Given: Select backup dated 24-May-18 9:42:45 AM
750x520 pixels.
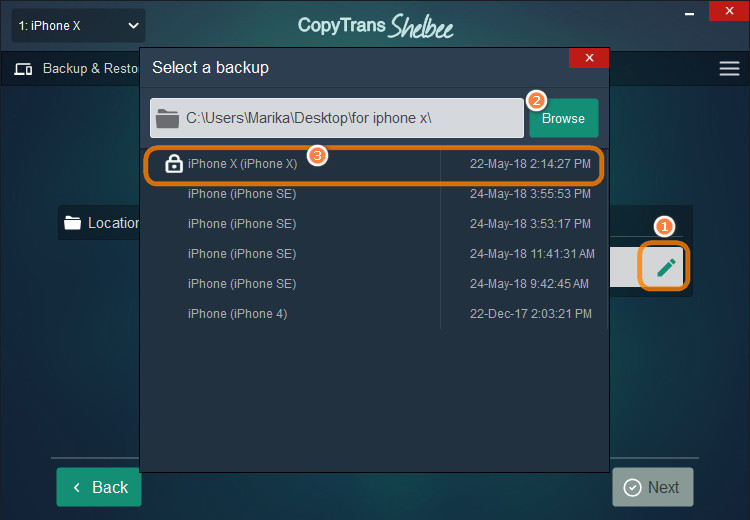Looking at the screenshot, I should pyautogui.click(x=374, y=284).
